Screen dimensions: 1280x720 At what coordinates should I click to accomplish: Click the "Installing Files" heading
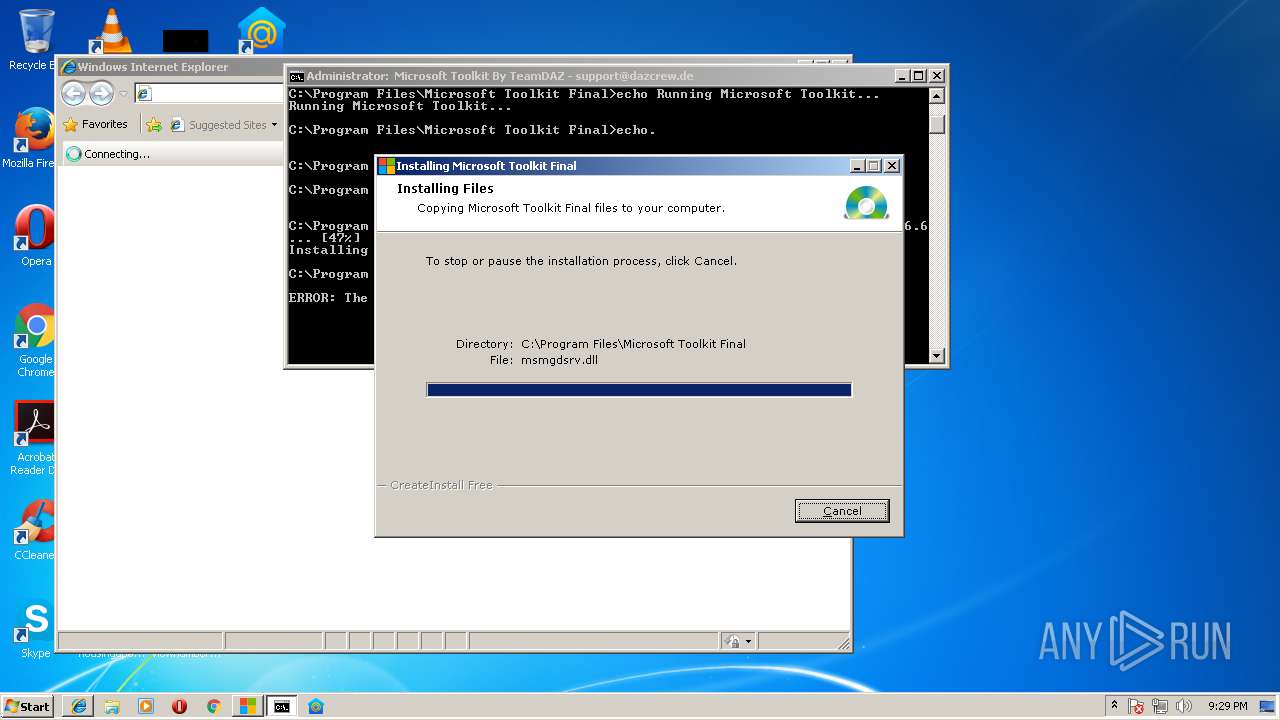point(445,188)
